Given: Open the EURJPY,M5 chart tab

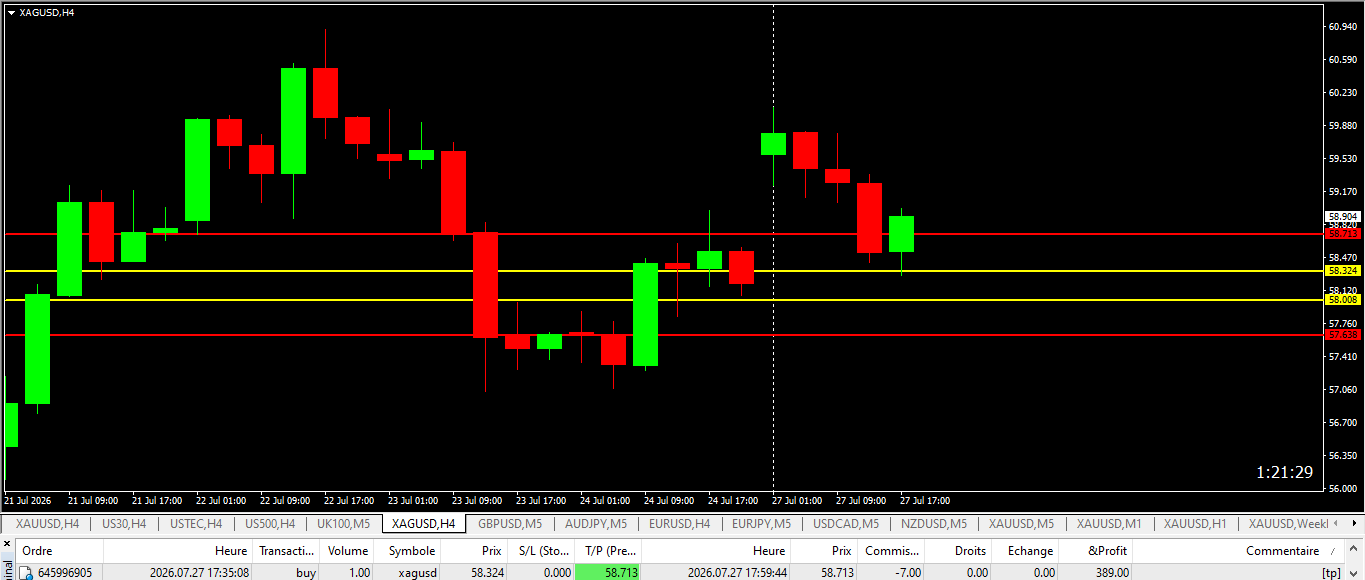Looking at the screenshot, I should tap(761, 523).
